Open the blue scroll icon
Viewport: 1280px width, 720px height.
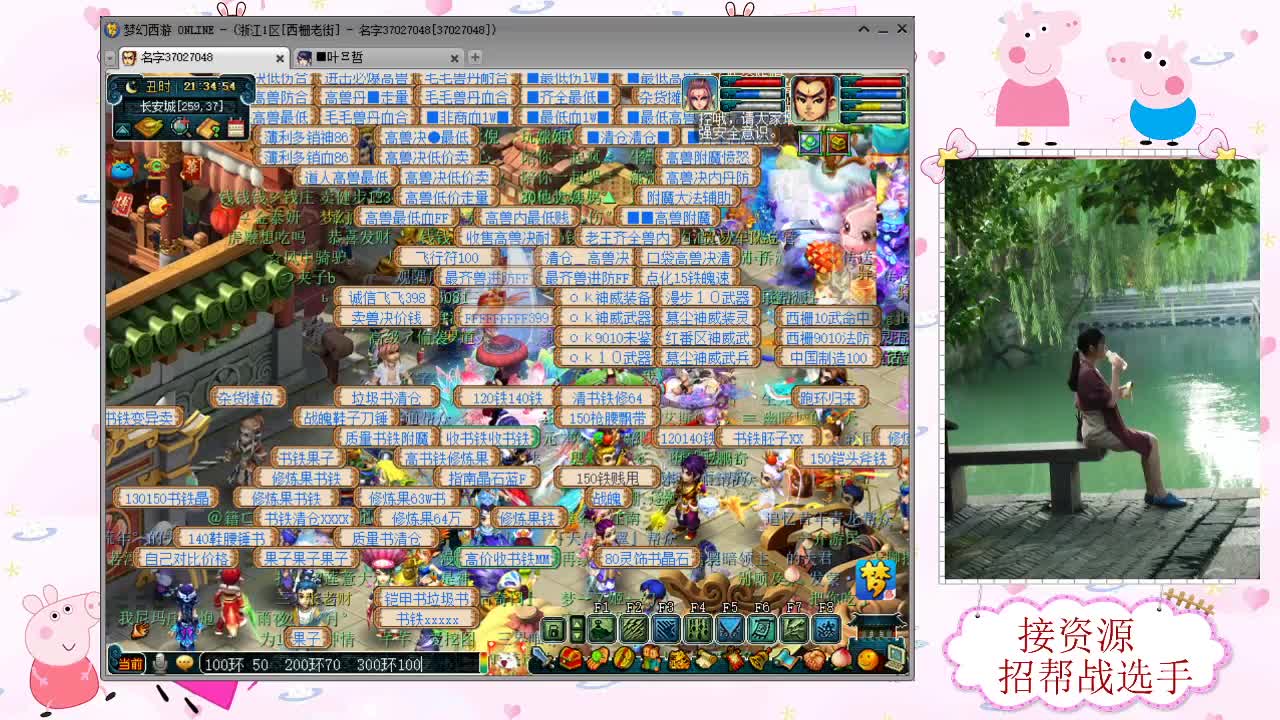pos(788,659)
